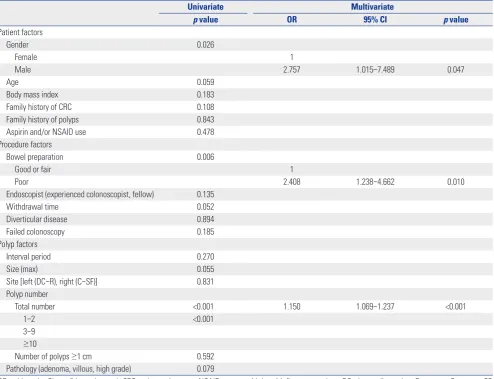494x379 pixels.
Task: Click the Diverticular disease label
Action: click(x=37, y=219)
